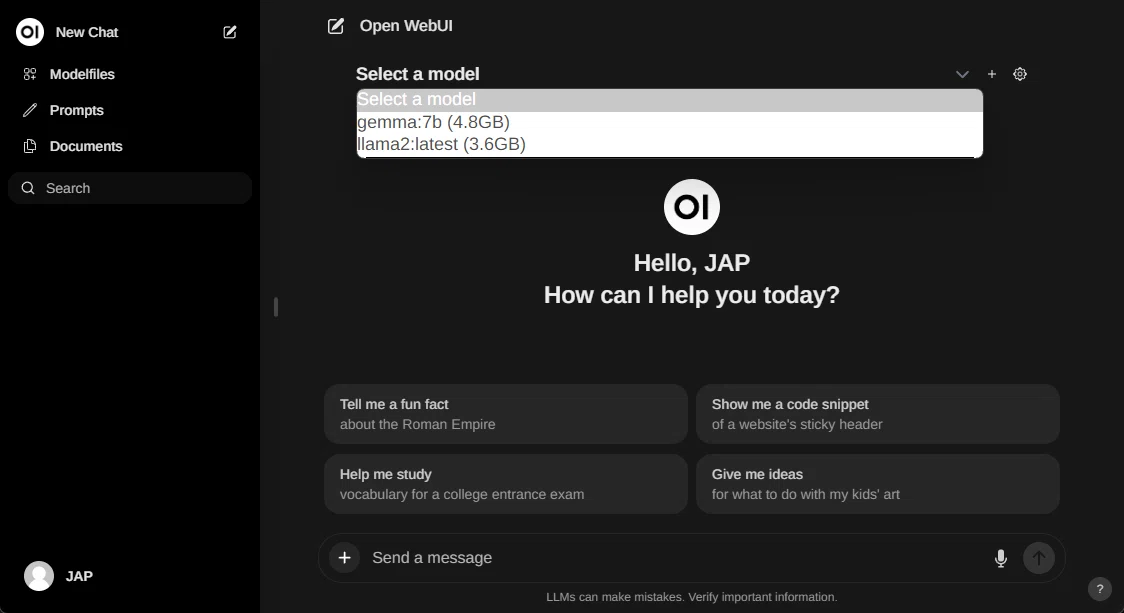Image resolution: width=1124 pixels, height=613 pixels.
Task: Click the Open WebUI logo in sidebar
Action: [x=30, y=32]
